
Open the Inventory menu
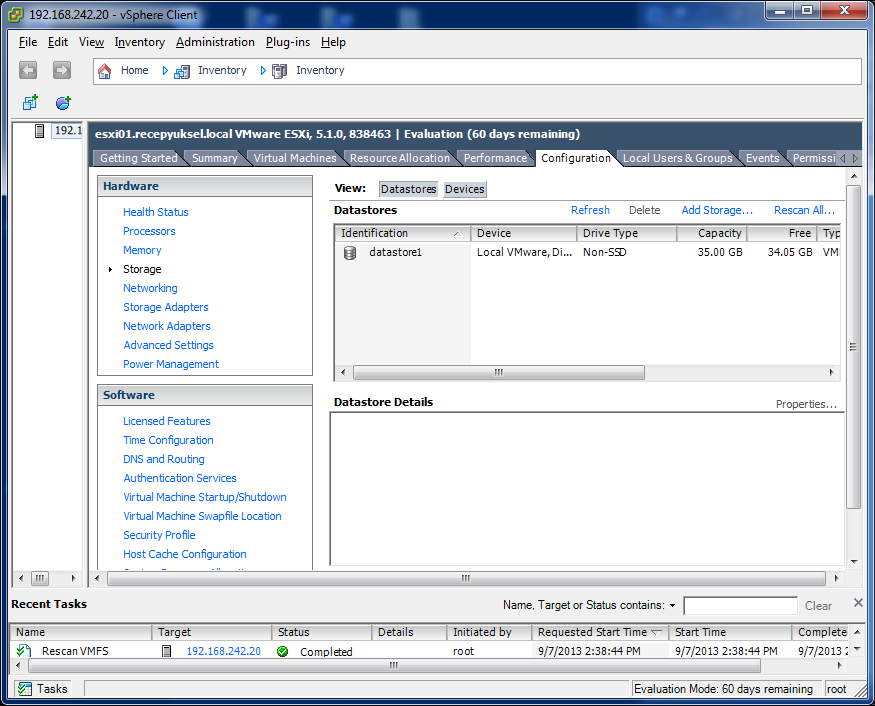click(140, 42)
